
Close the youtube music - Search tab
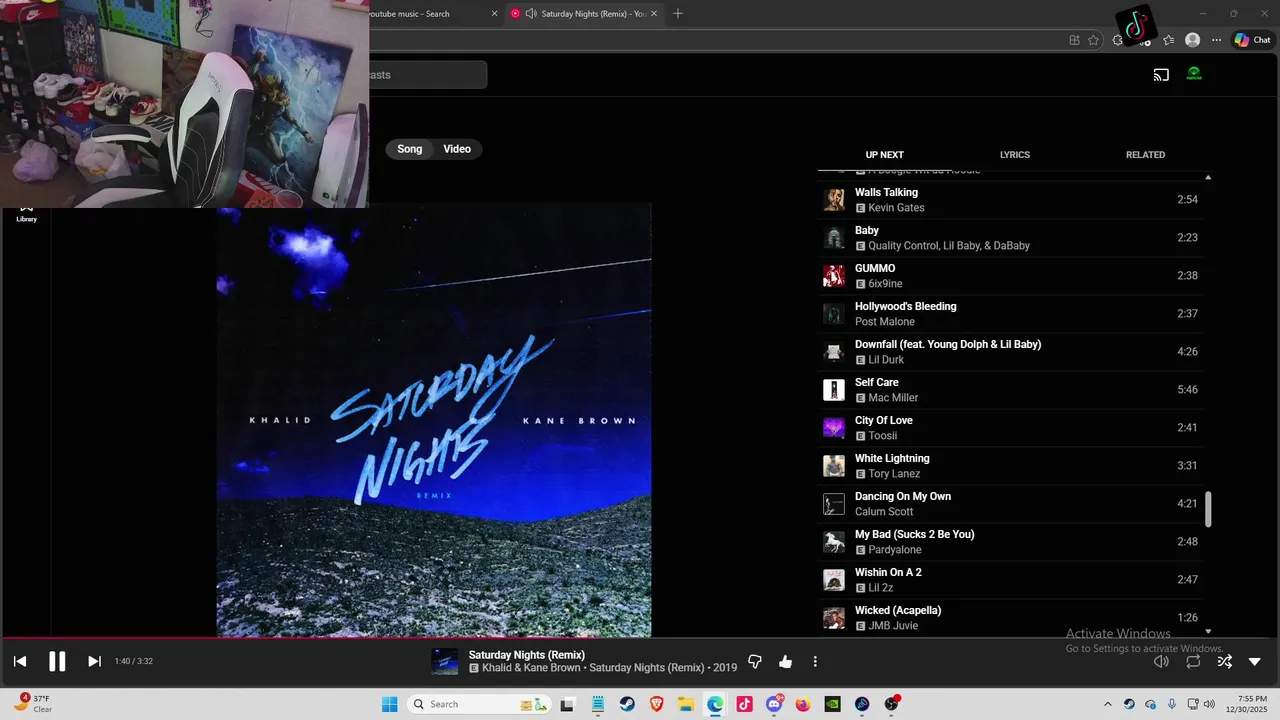click(494, 13)
